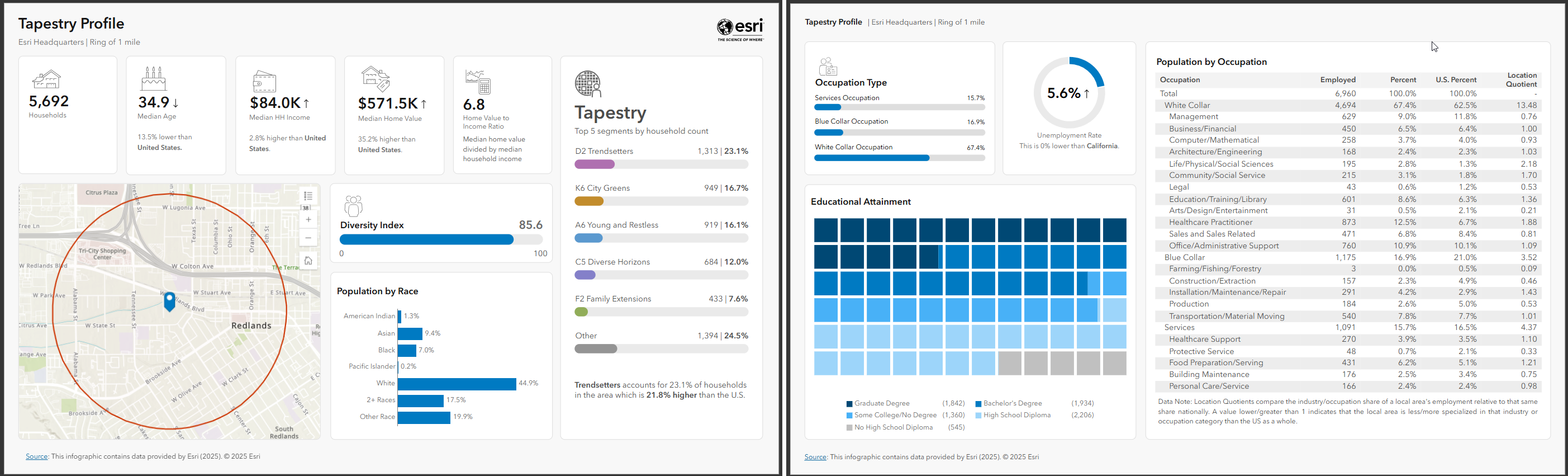Click the Graduate Degree legend swatch
1568x476 pixels.
click(x=849, y=404)
